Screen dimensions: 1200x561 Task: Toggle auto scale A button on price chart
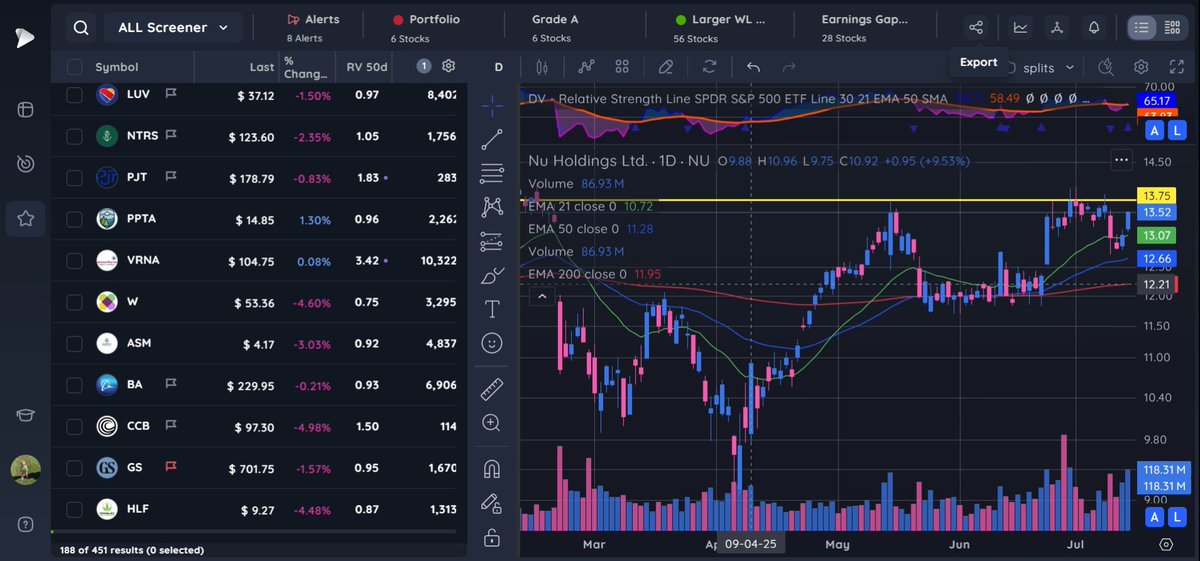tap(1155, 517)
